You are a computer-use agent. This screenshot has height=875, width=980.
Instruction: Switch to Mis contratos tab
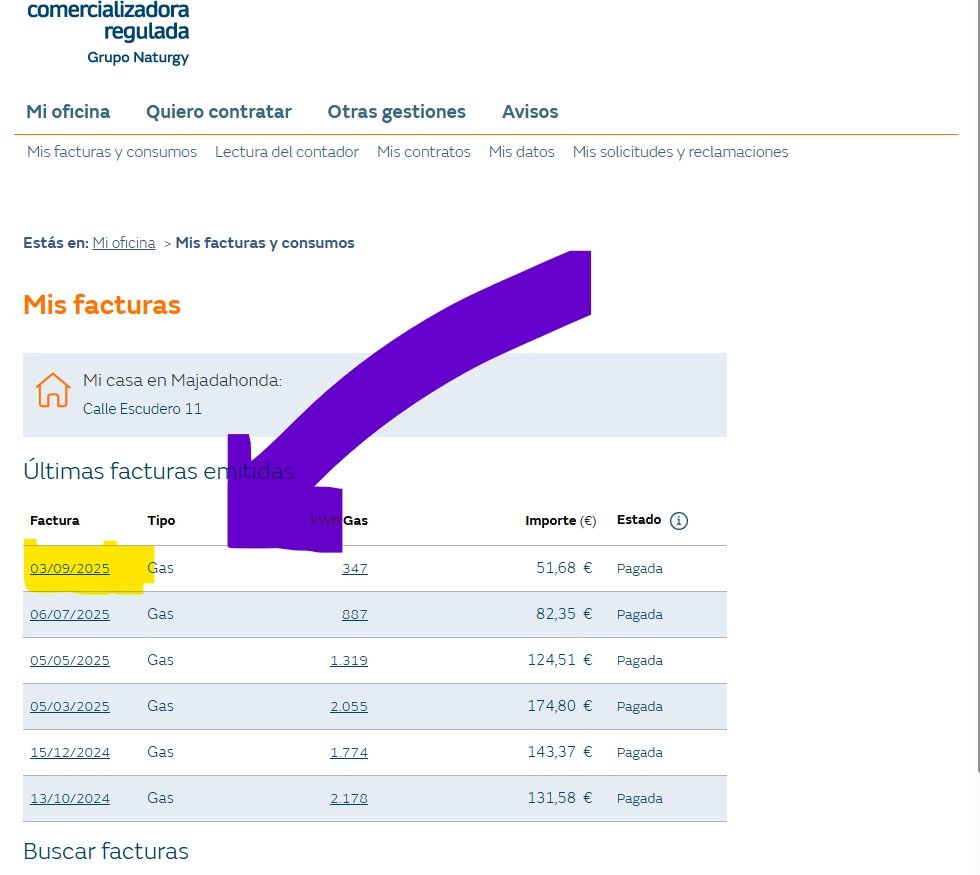click(x=423, y=152)
